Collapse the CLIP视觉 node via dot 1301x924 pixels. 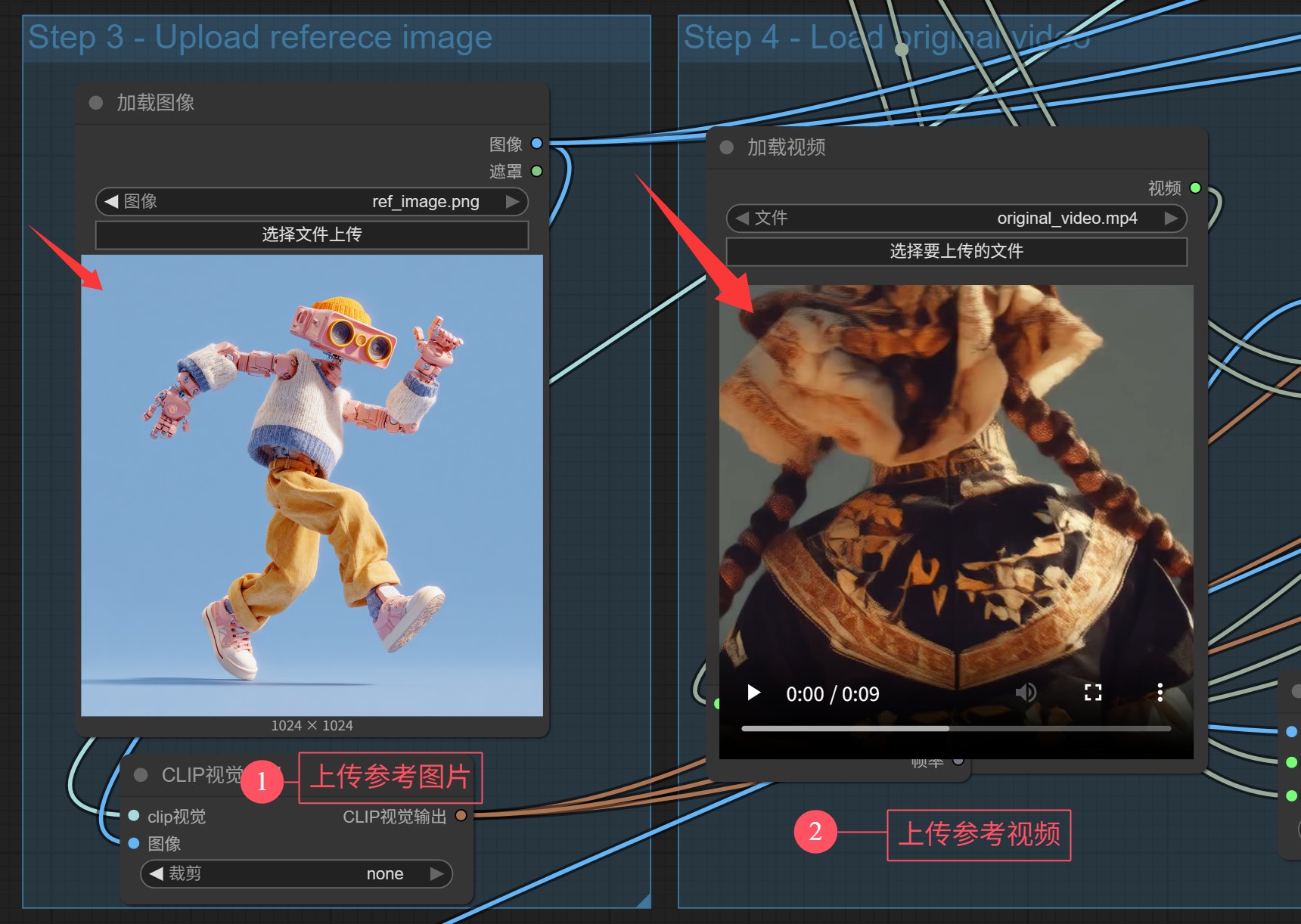coord(141,775)
